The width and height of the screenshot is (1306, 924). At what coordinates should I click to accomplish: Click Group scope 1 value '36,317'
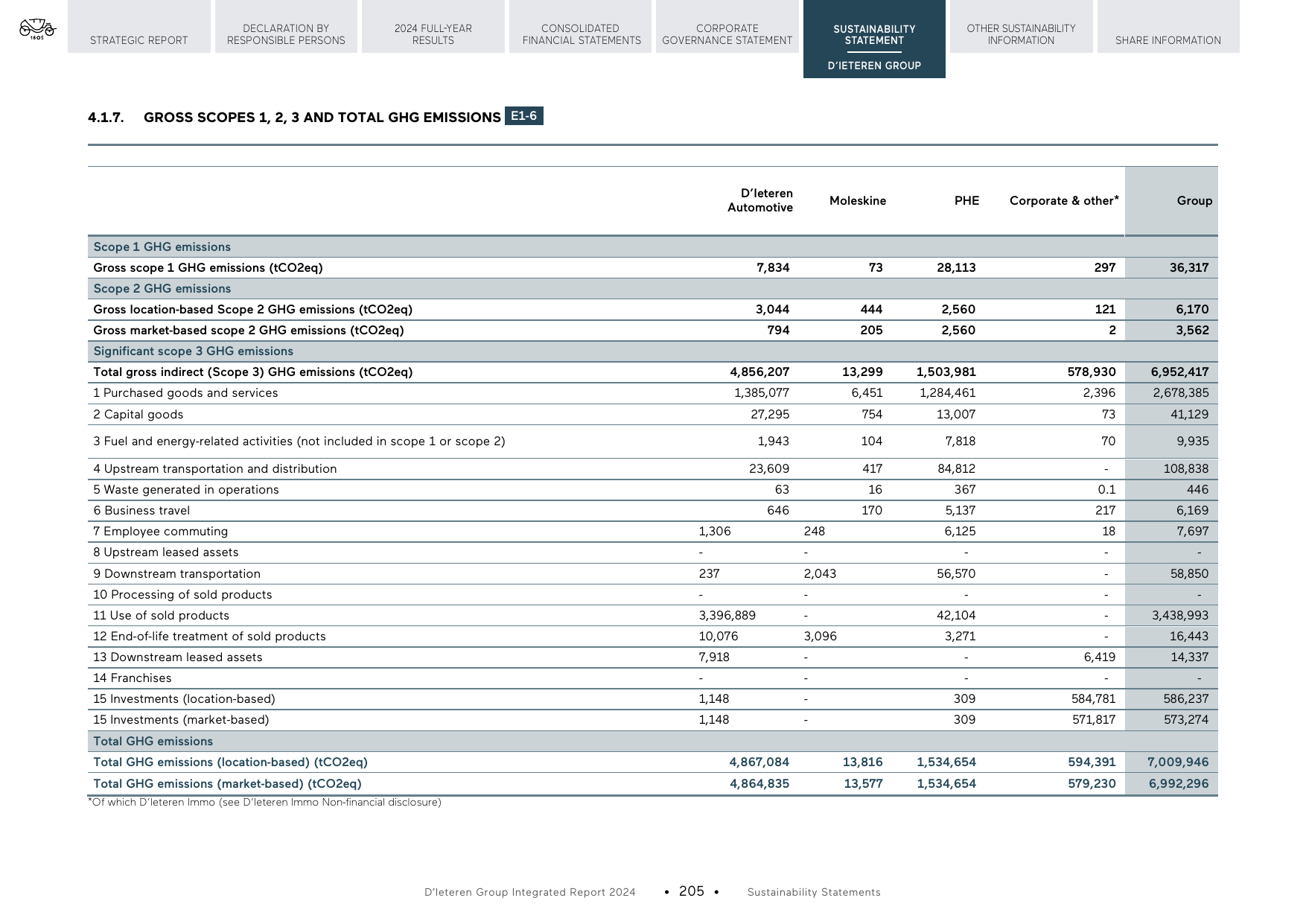(1188, 267)
